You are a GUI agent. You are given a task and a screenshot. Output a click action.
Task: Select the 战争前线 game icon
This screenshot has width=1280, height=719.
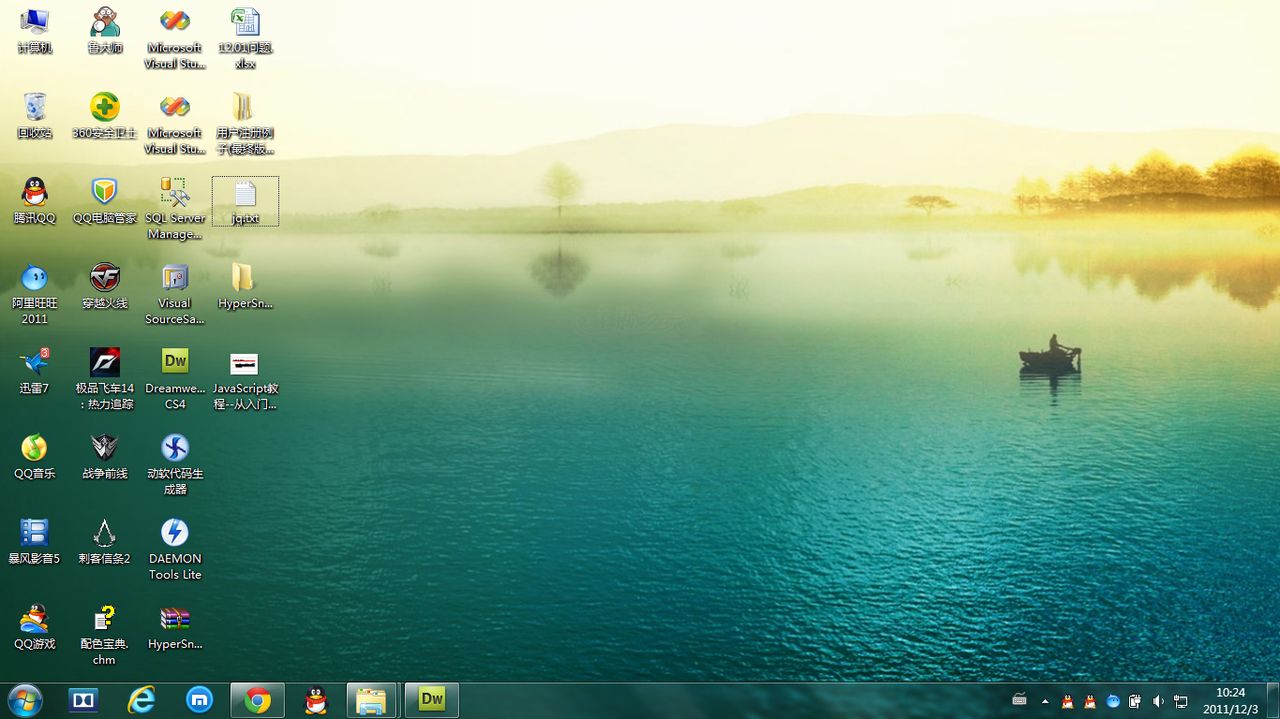[104, 456]
